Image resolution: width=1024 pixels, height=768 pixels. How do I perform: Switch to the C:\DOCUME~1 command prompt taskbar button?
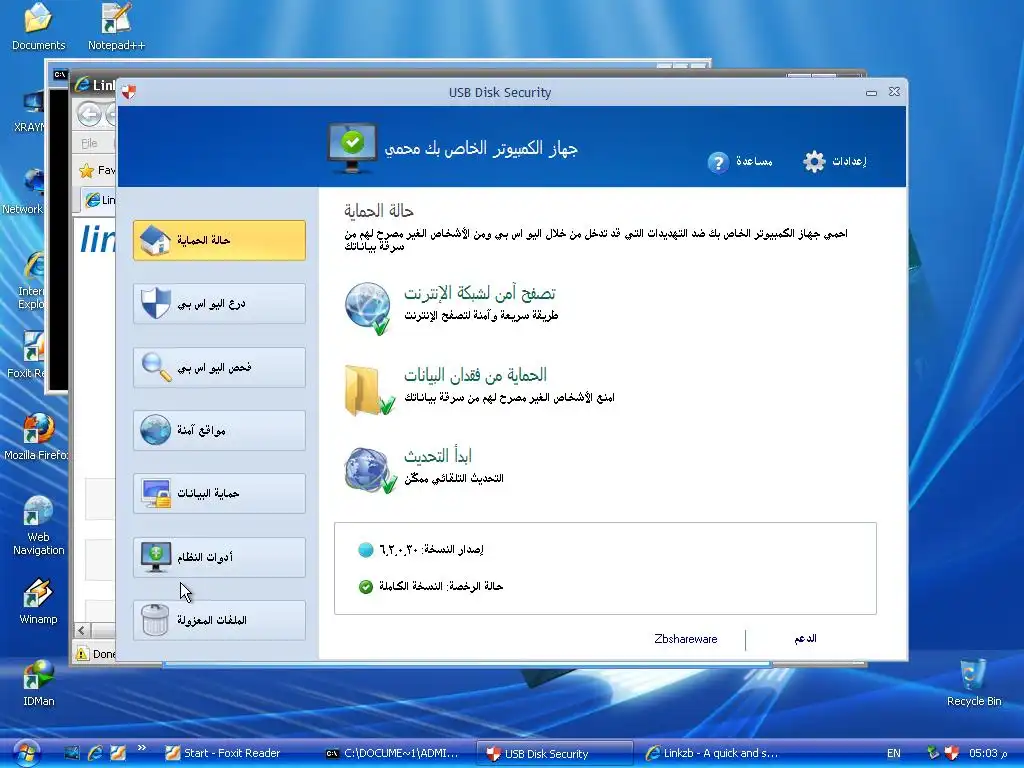pos(394,753)
